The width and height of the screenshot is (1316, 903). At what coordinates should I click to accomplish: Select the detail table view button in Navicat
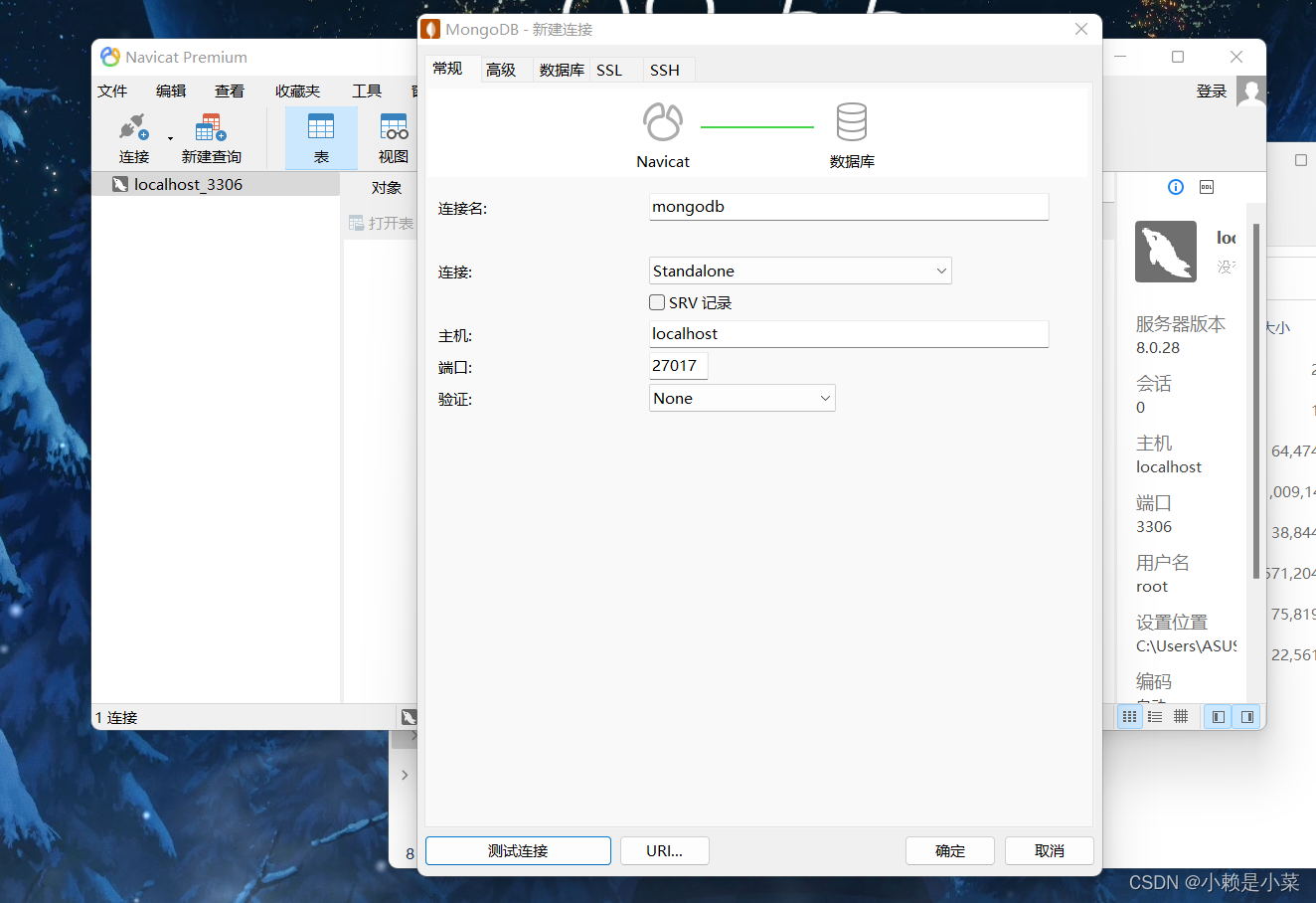click(x=1181, y=716)
